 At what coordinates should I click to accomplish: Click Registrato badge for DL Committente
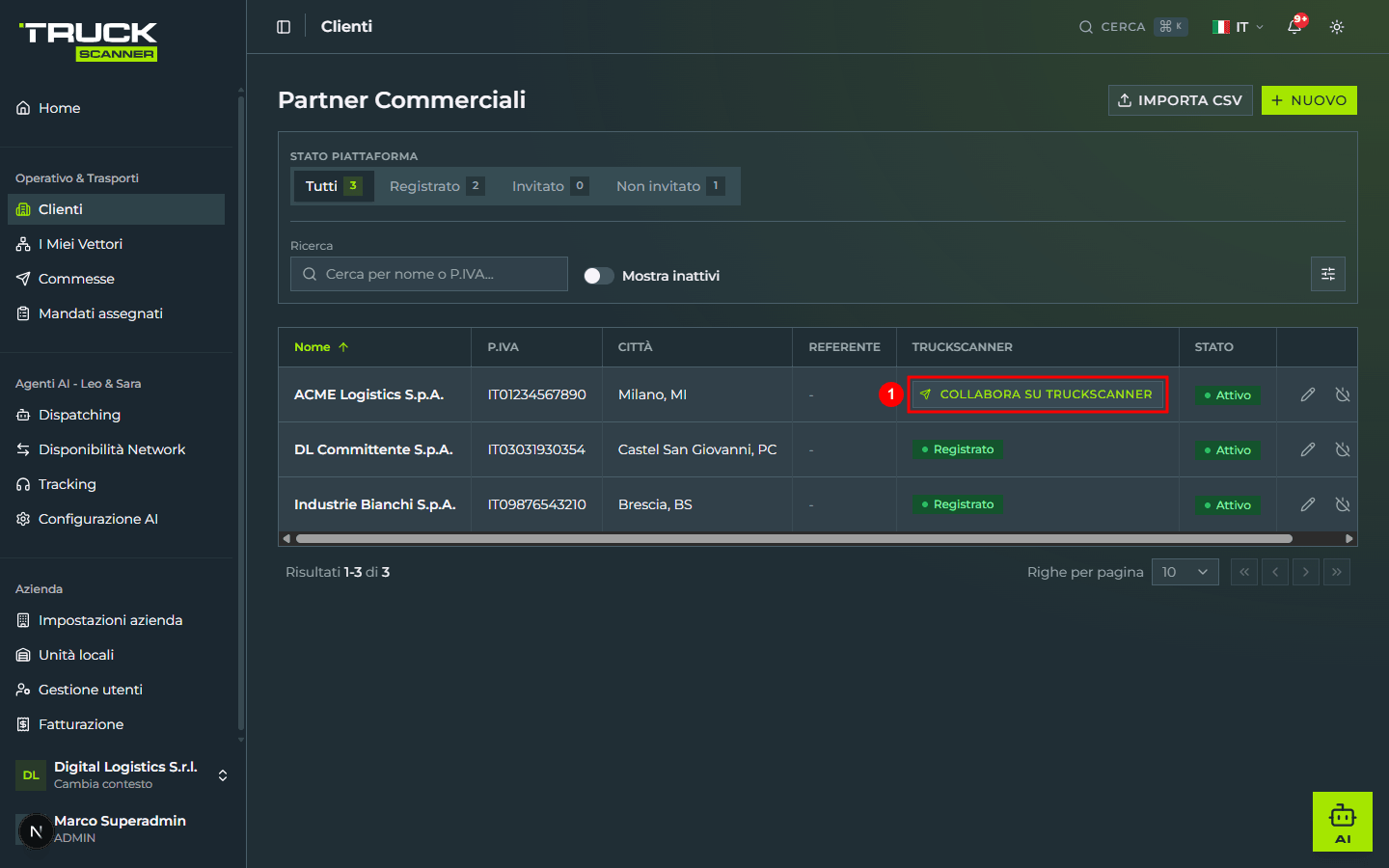pyautogui.click(x=958, y=449)
